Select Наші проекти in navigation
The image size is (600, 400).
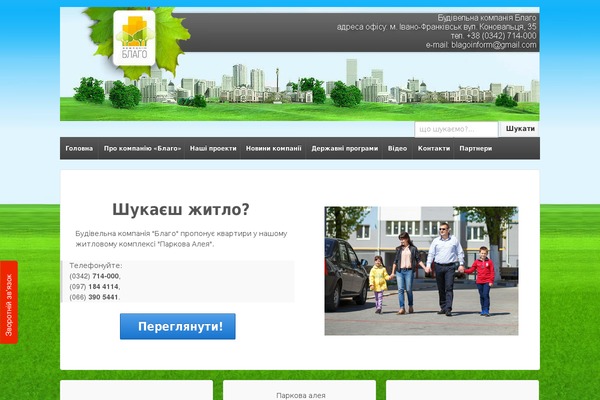(213, 148)
